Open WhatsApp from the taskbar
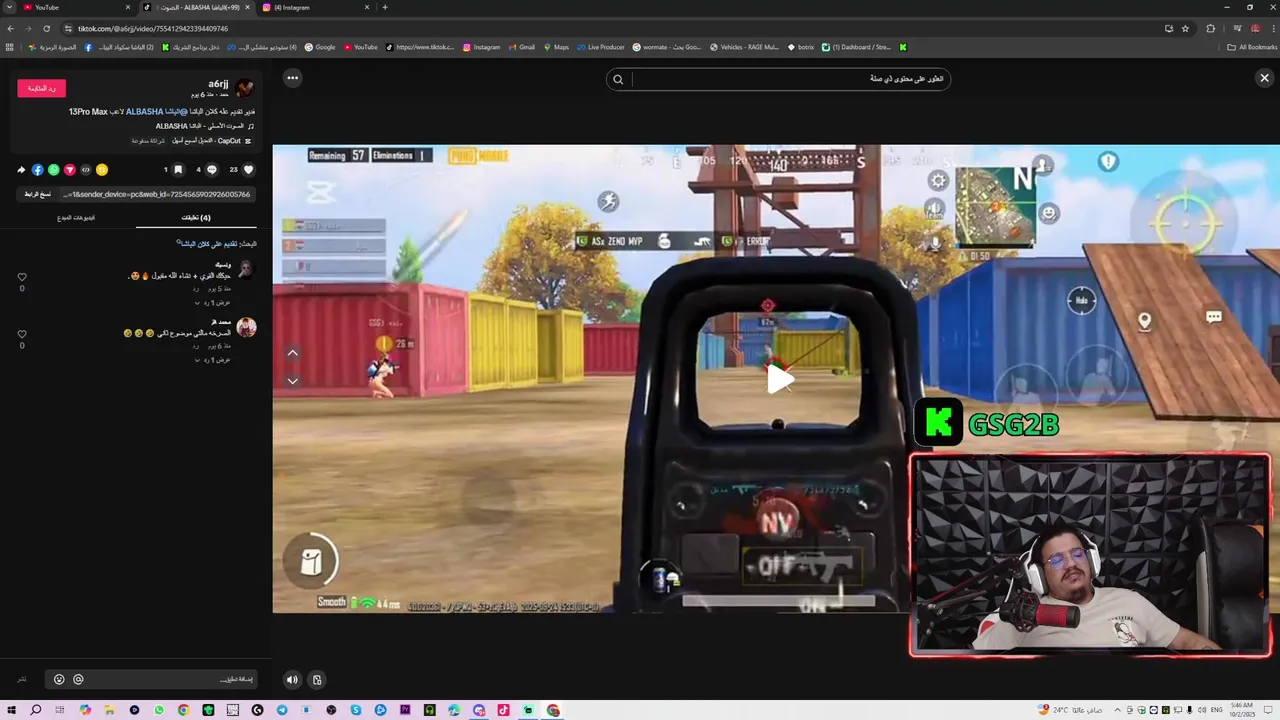 [x=159, y=710]
